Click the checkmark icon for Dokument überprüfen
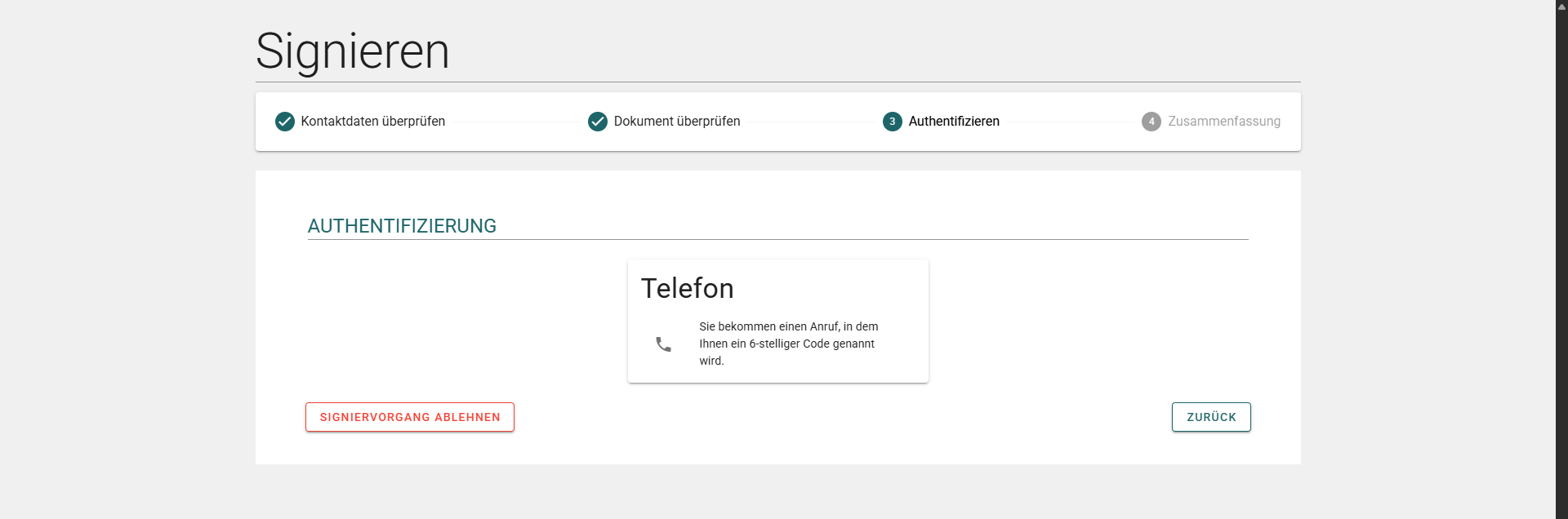This screenshot has width=1568, height=519. coord(598,122)
